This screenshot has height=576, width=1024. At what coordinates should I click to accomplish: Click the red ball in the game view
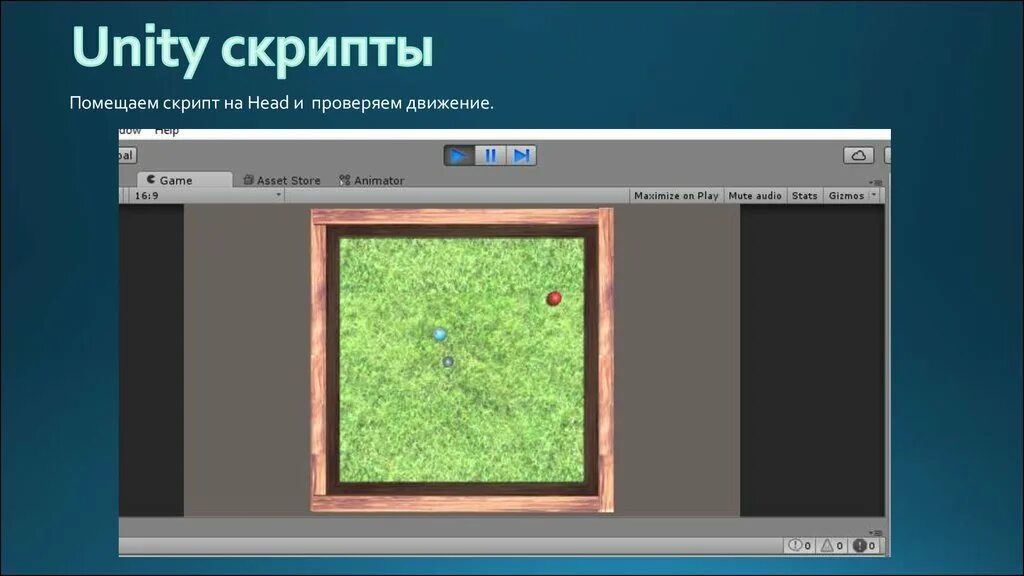click(x=554, y=298)
